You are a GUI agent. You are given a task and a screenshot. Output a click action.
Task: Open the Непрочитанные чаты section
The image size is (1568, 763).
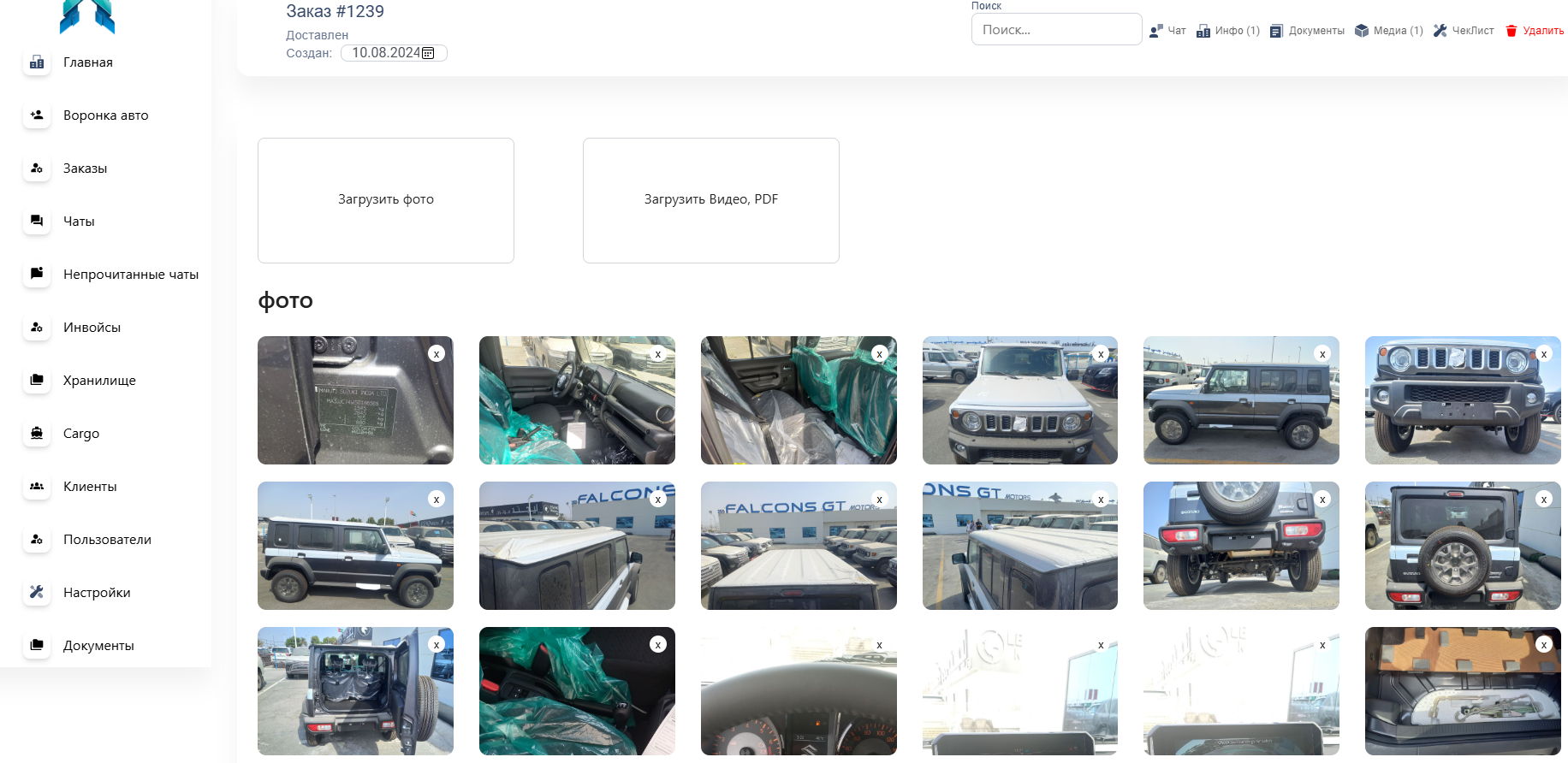tap(130, 275)
